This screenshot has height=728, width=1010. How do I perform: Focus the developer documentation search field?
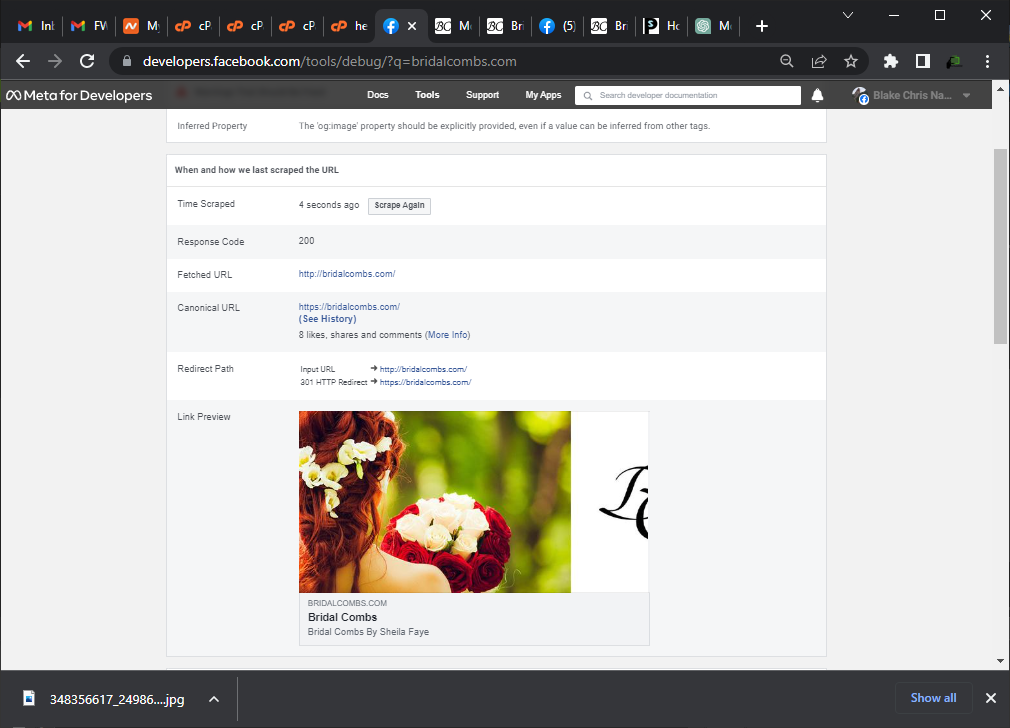click(x=688, y=95)
